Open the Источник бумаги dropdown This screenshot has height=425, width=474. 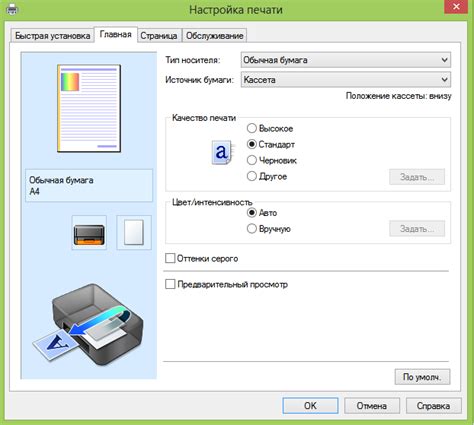pyautogui.click(x=346, y=80)
